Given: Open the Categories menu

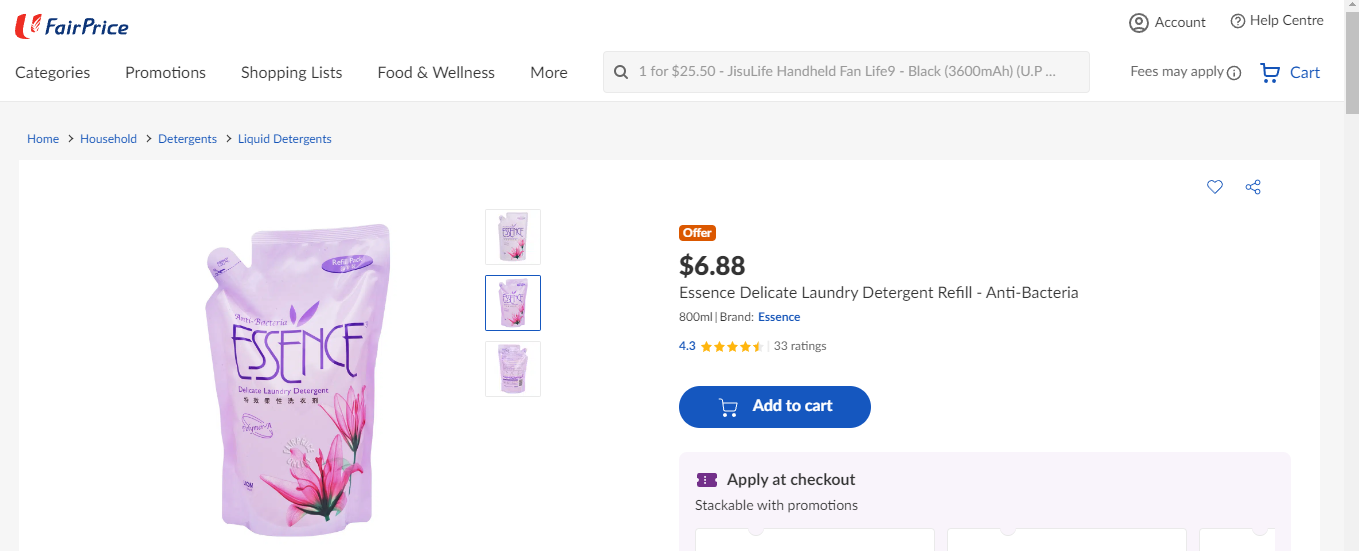Looking at the screenshot, I should [x=52, y=72].
